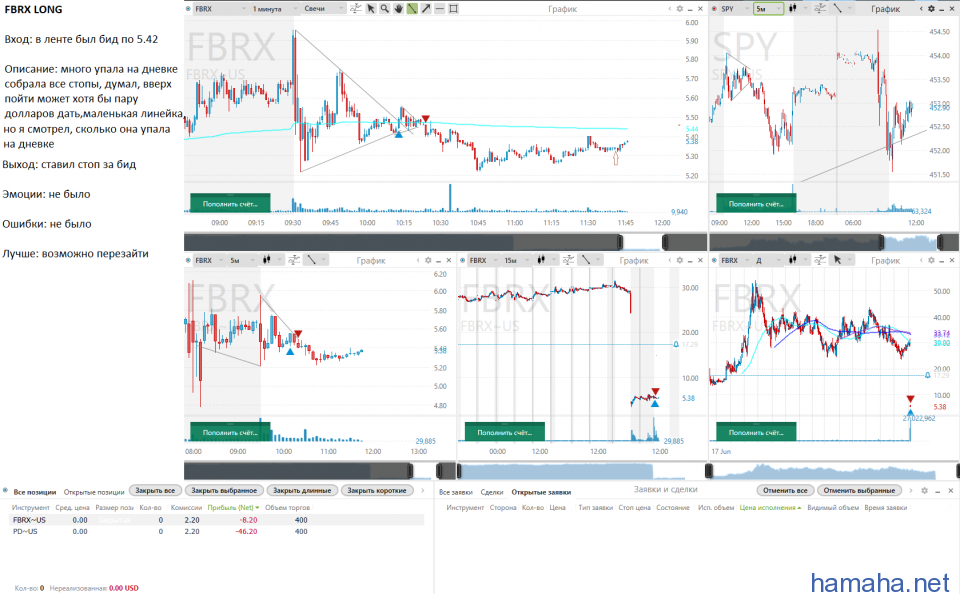Switch to the 'Все заявки' tab

click(x=456, y=492)
